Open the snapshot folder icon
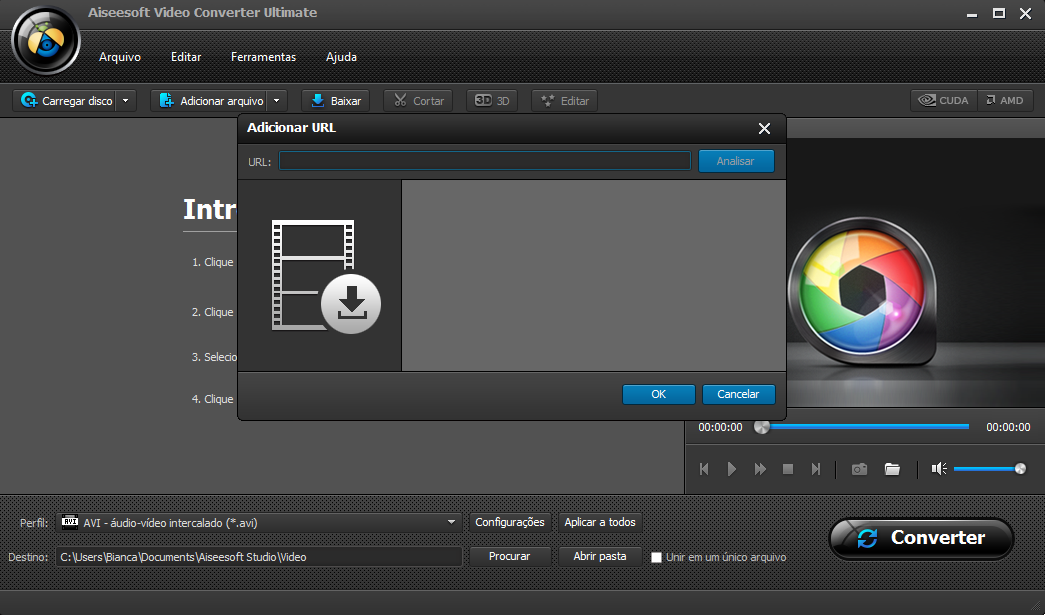The image size is (1045, 615). 892,469
